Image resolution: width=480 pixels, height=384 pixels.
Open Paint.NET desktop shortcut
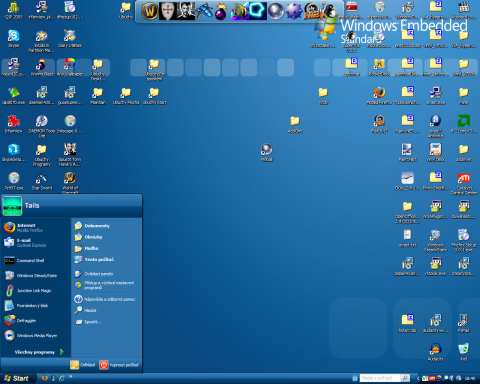click(407, 152)
